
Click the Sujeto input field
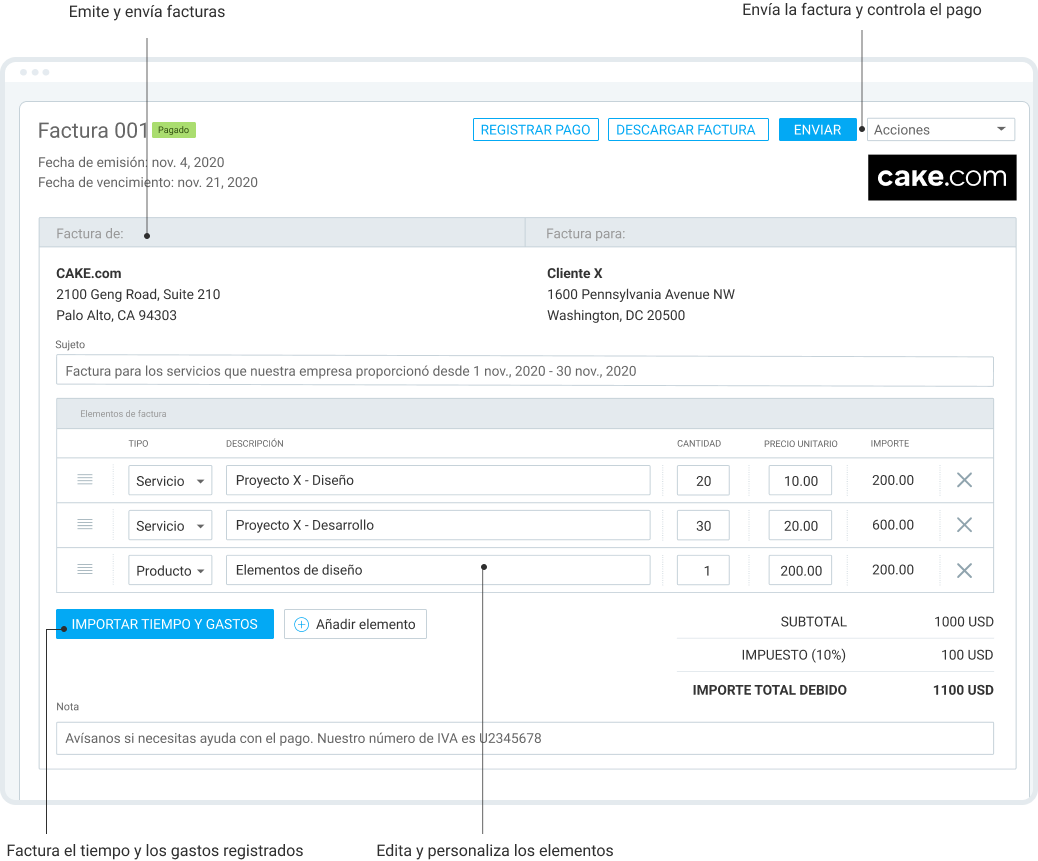pyautogui.click(x=524, y=371)
